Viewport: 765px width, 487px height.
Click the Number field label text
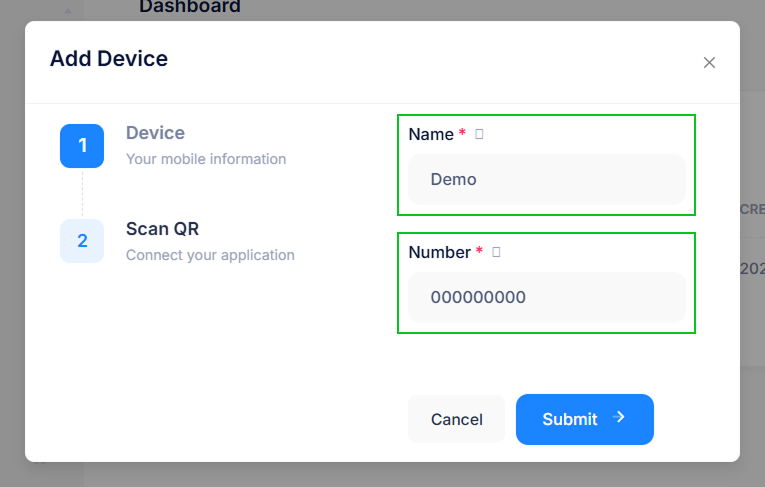[439, 252]
